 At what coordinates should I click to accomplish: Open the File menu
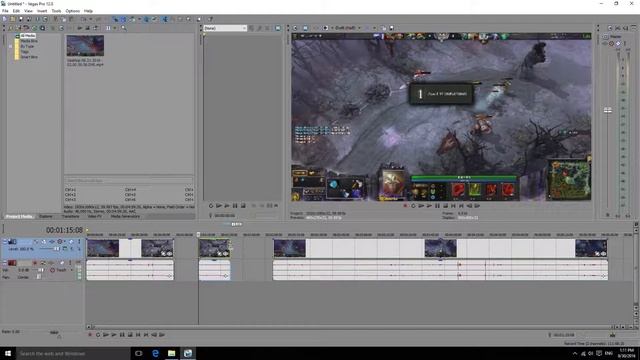pos(5,11)
